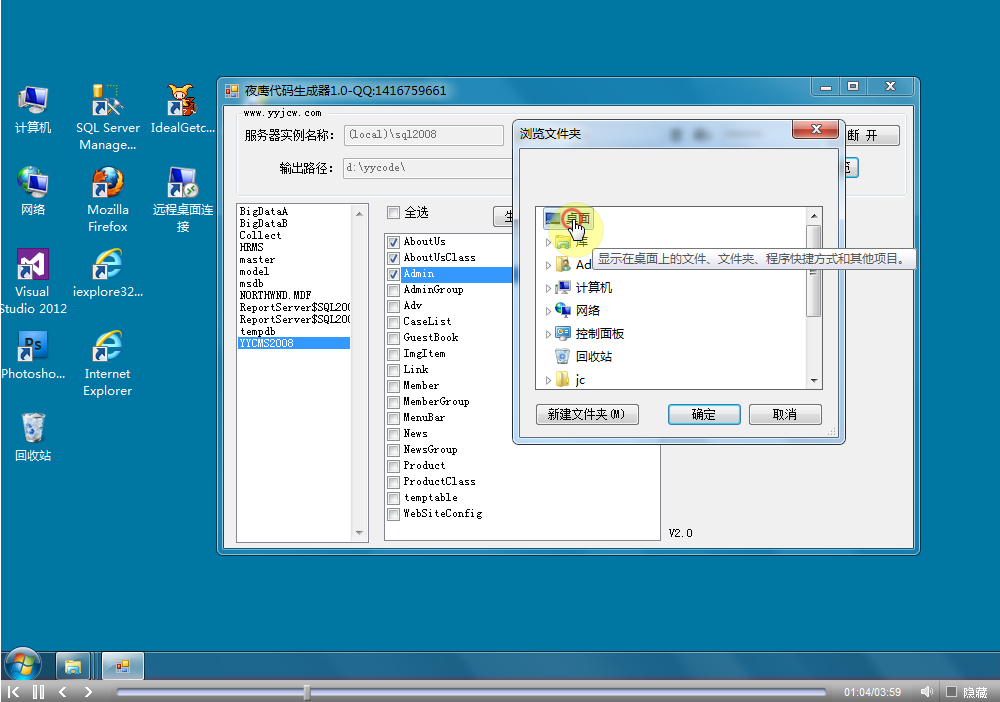The width and height of the screenshot is (1000, 702).
Task: Expand the 计算机 node in folder tree
Action: 548,287
